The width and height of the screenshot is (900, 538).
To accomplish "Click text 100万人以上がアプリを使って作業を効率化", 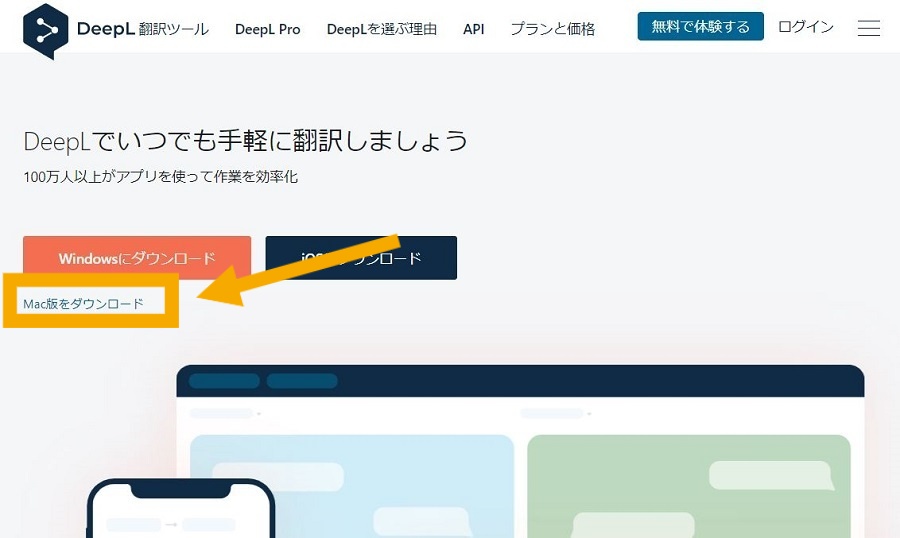I will click(x=161, y=177).
